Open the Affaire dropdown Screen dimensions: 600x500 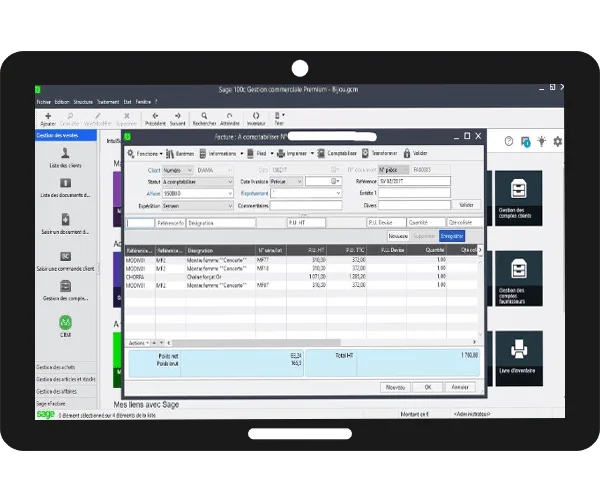197,194
